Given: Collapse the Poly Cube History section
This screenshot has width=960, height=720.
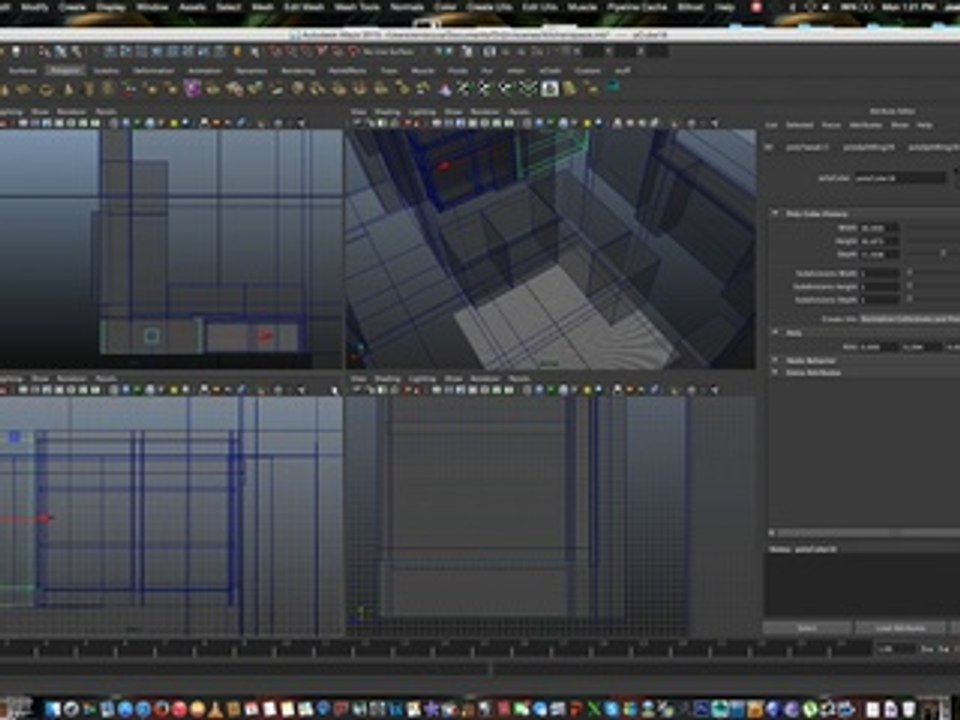Looking at the screenshot, I should point(774,214).
